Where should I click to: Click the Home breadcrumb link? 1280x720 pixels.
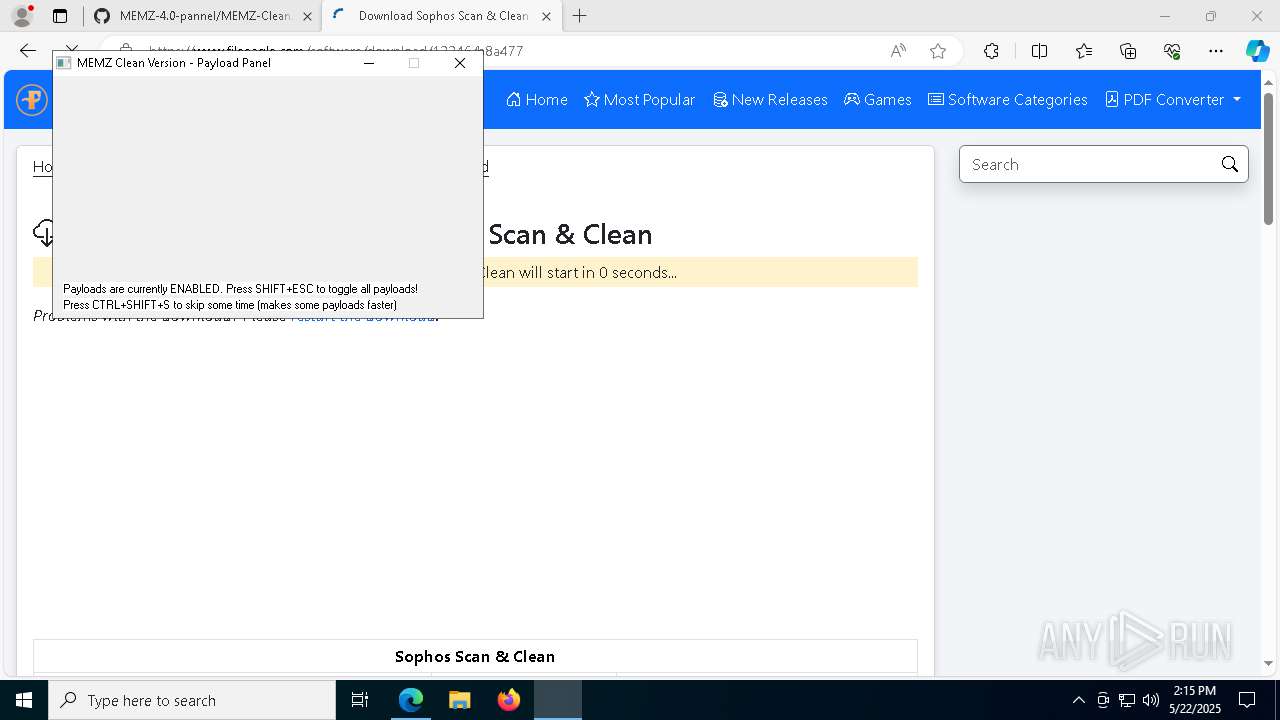click(42, 167)
